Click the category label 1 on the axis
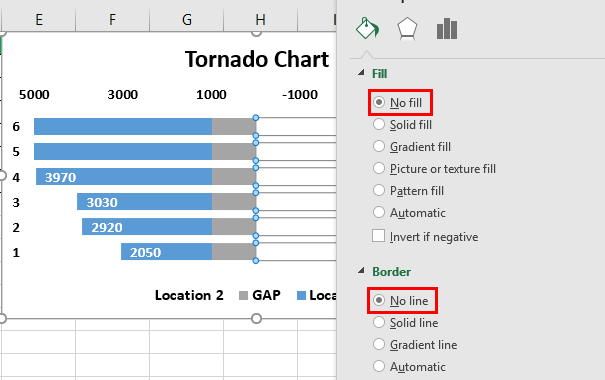 tap(16, 253)
